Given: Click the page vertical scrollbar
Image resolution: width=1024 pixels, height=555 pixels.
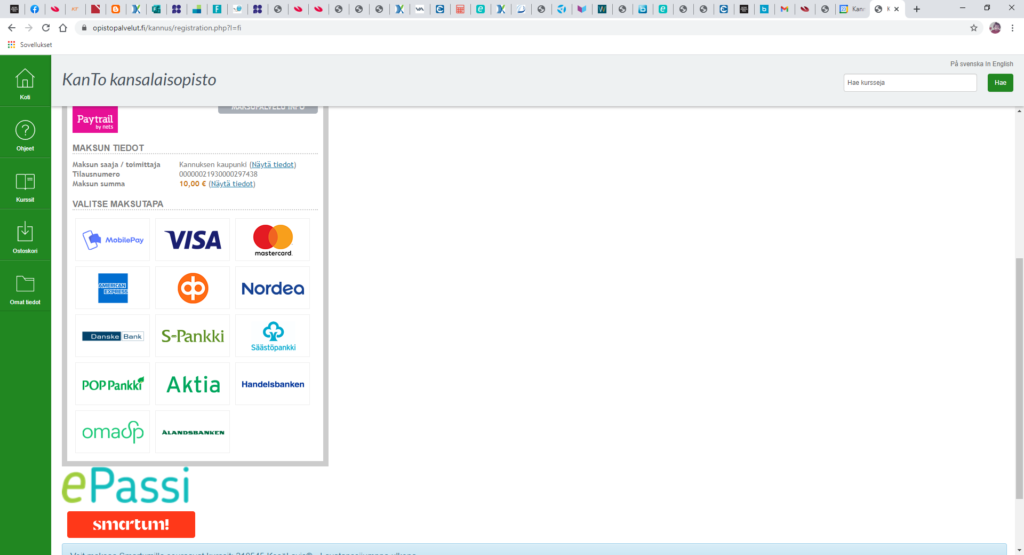Looking at the screenshot, I should (x=1019, y=379).
